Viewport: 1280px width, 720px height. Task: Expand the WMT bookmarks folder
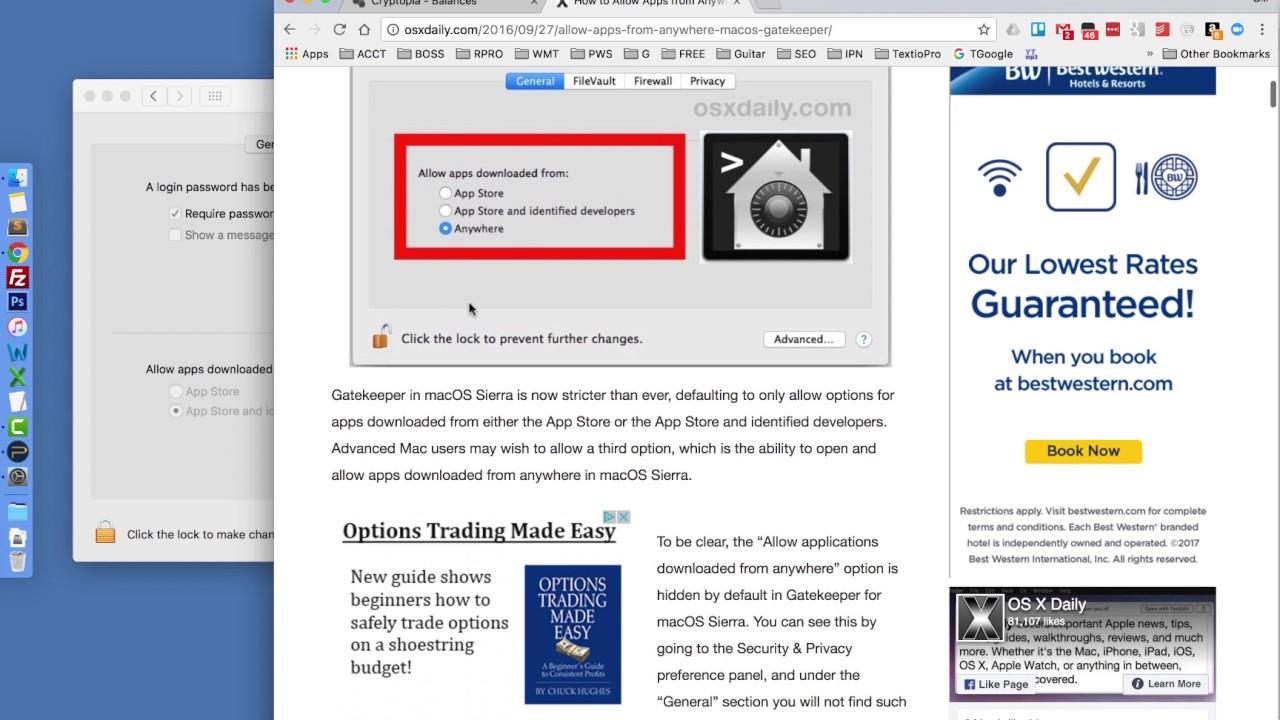pyautogui.click(x=536, y=54)
